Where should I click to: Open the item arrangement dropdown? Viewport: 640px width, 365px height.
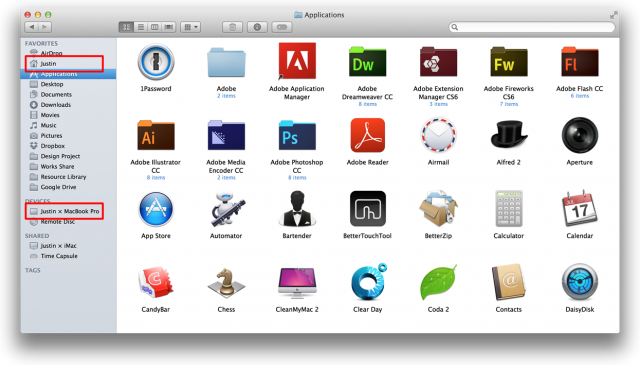tap(190, 27)
